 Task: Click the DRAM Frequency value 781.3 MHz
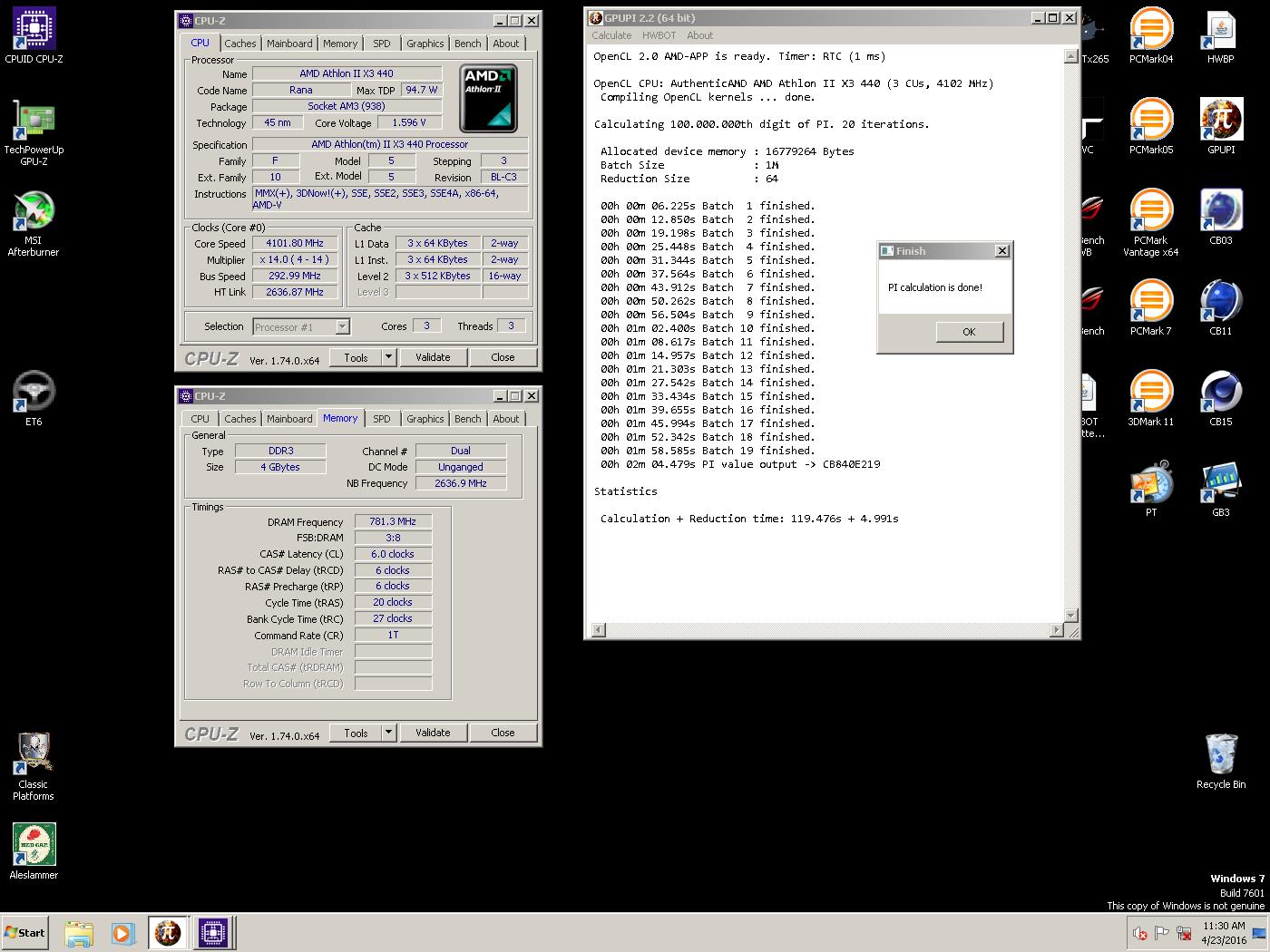[393, 521]
